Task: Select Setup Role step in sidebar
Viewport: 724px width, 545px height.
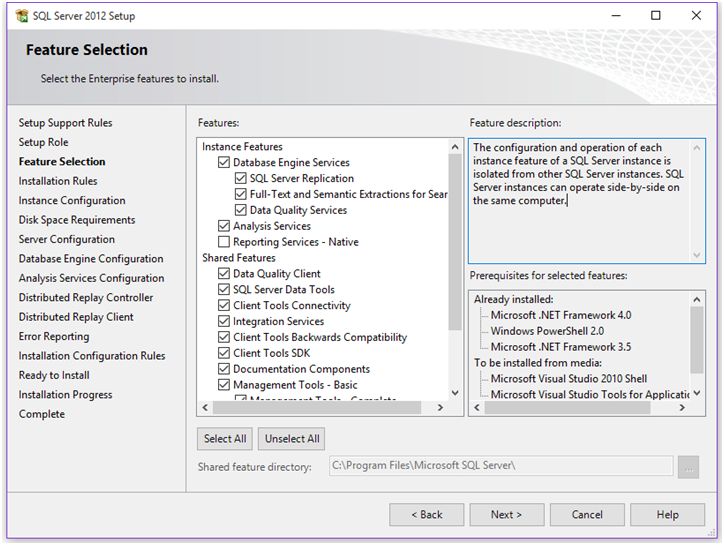Action: 43,142
